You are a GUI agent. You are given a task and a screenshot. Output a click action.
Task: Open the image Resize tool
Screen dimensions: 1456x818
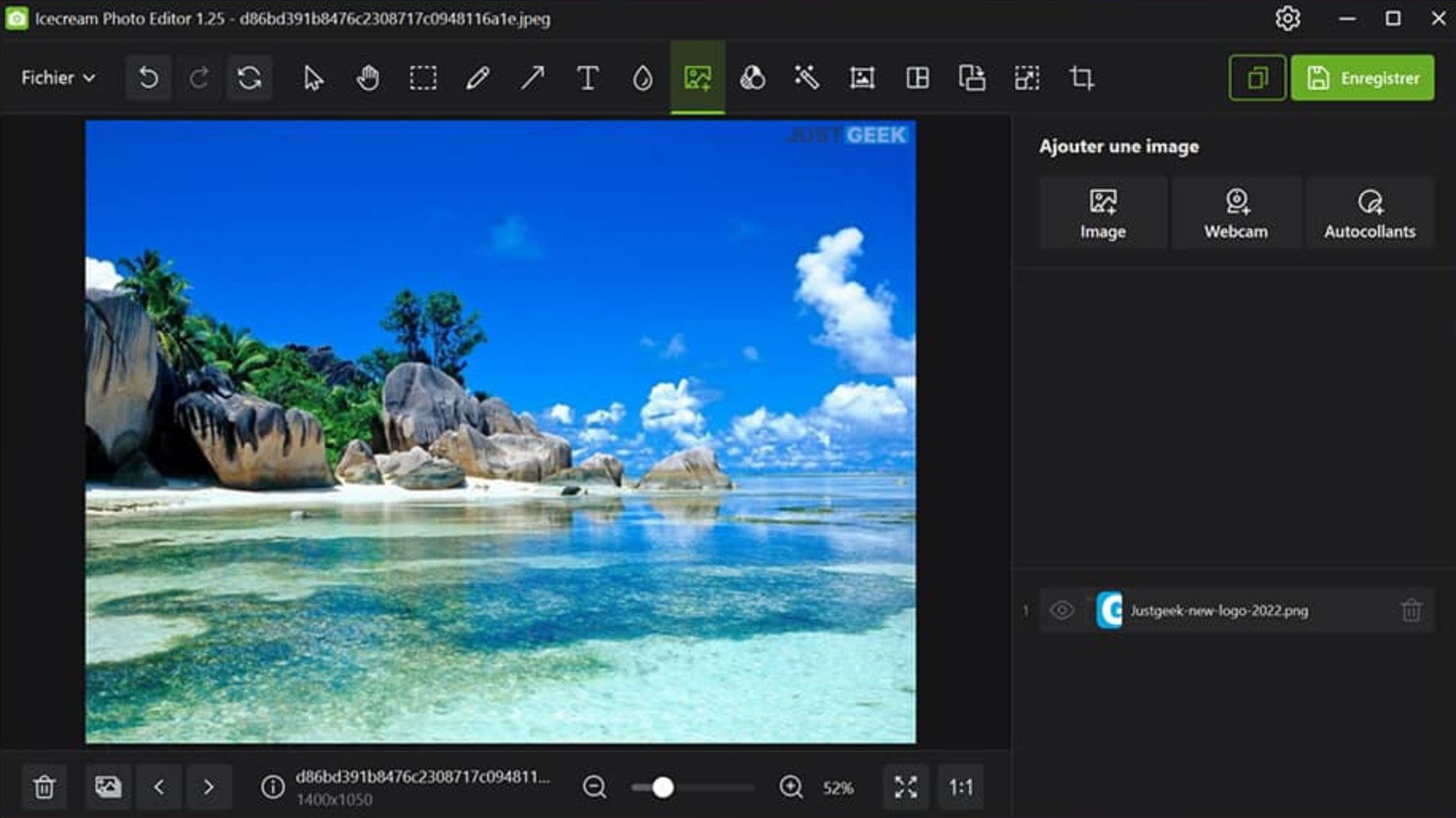[1026, 78]
